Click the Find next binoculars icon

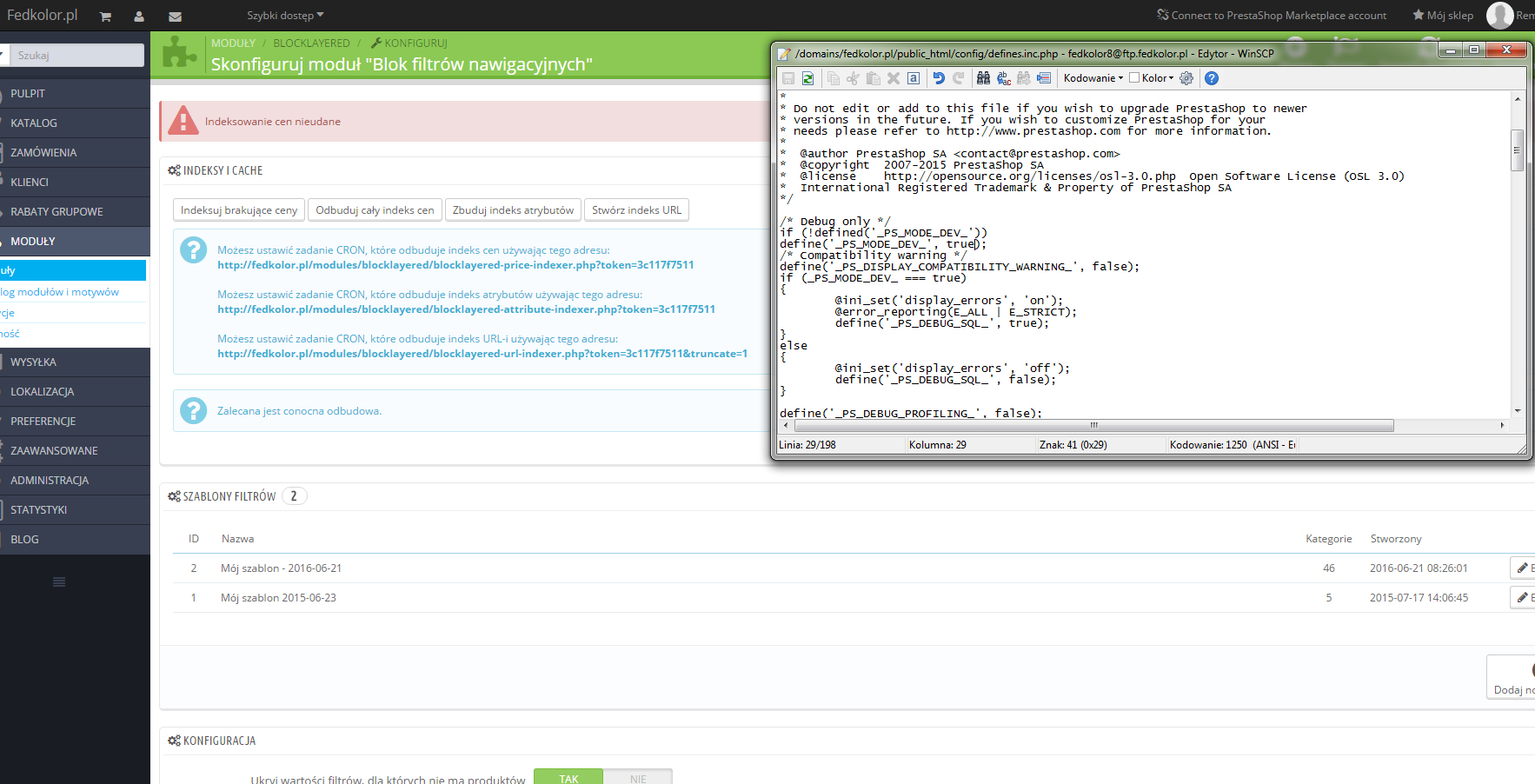1024,78
